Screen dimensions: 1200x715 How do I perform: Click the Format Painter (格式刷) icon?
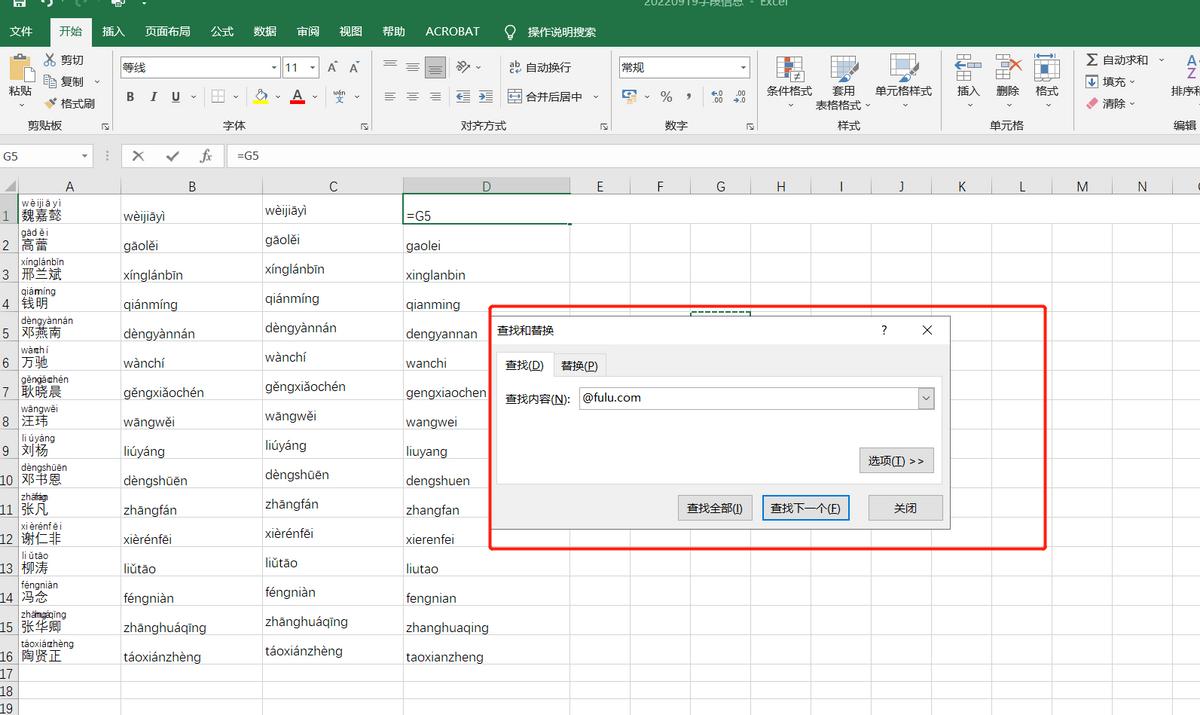coord(50,103)
